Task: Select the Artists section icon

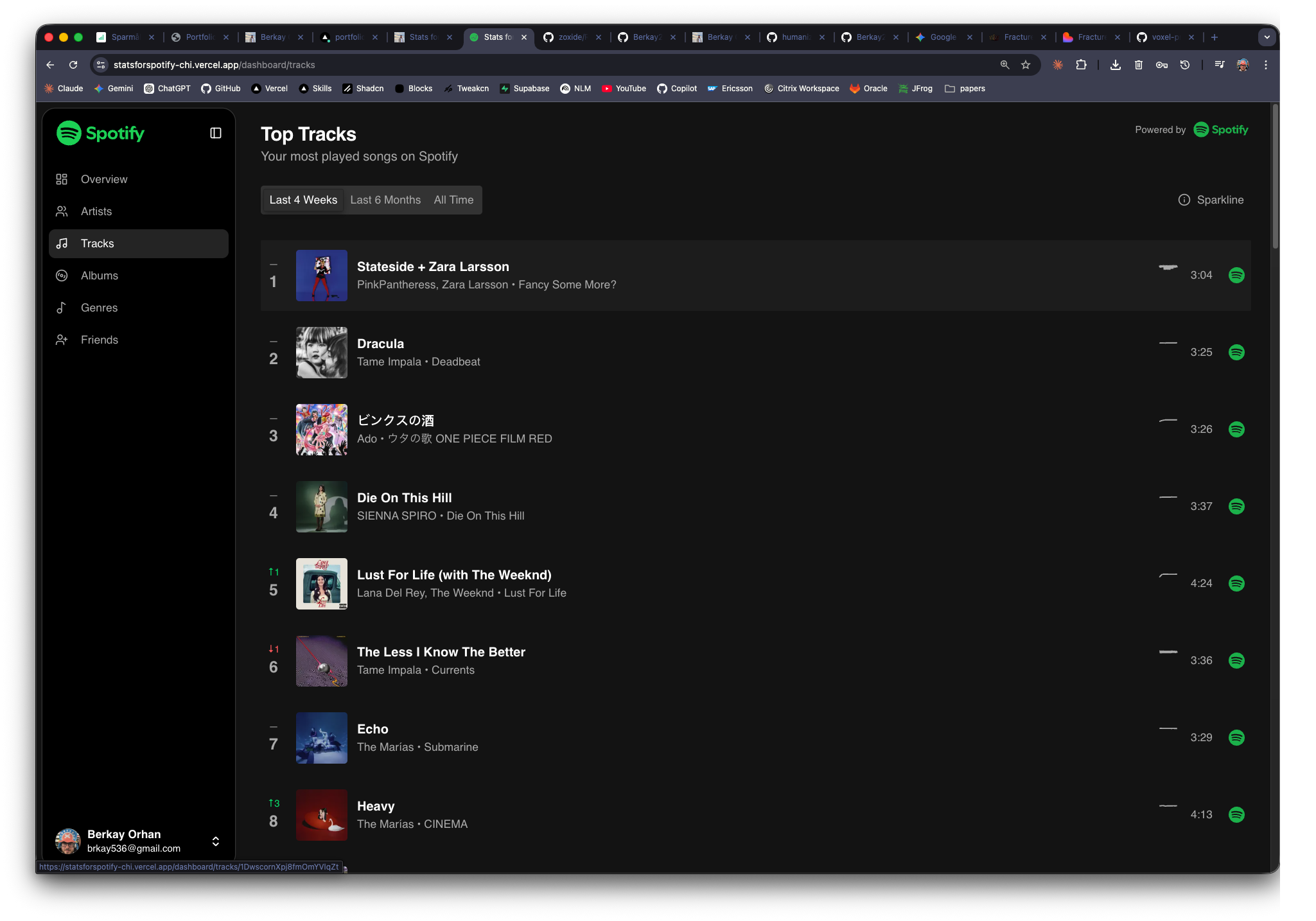Action: (x=62, y=211)
